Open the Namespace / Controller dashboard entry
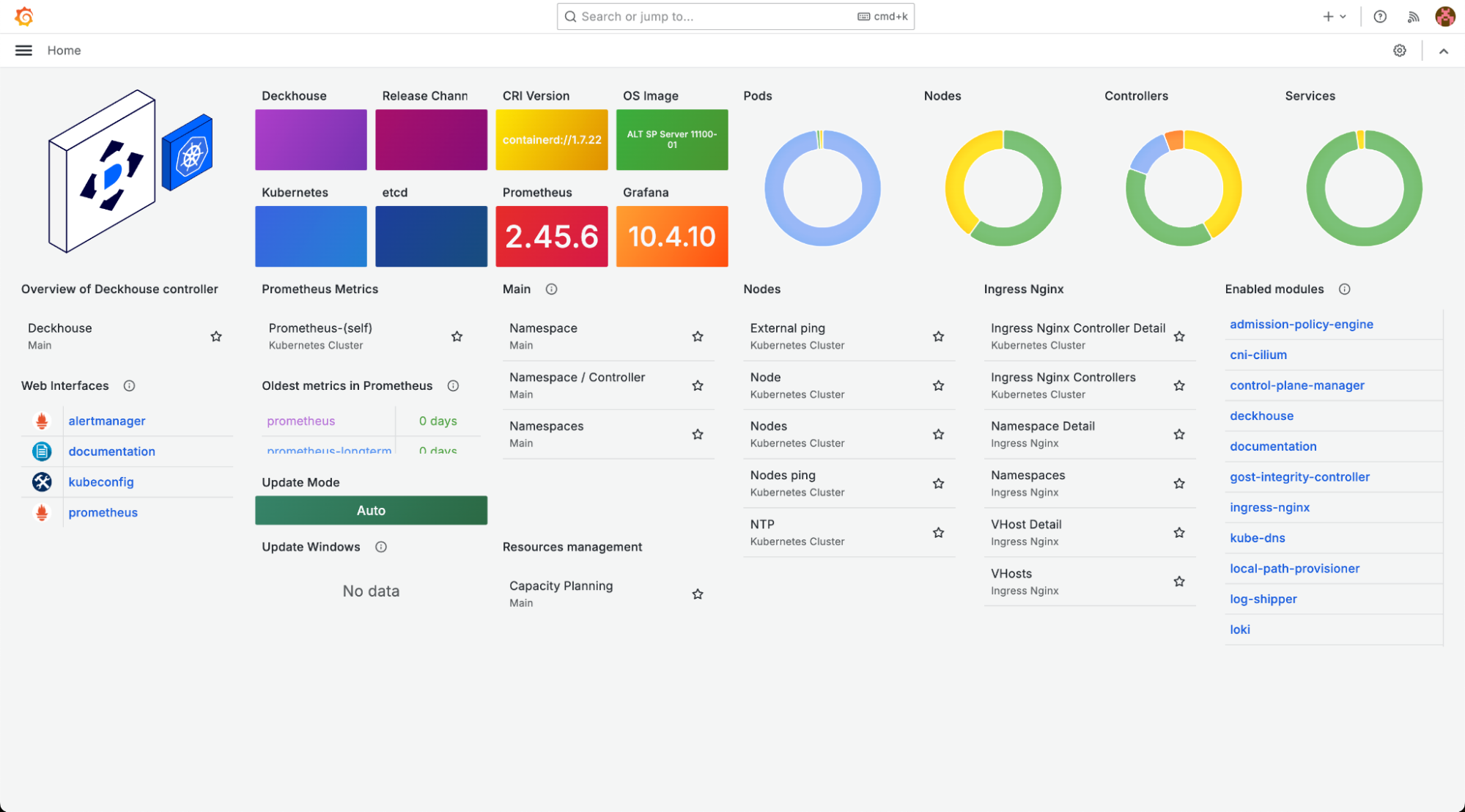Screen dimensions: 1465x812 click(577, 377)
